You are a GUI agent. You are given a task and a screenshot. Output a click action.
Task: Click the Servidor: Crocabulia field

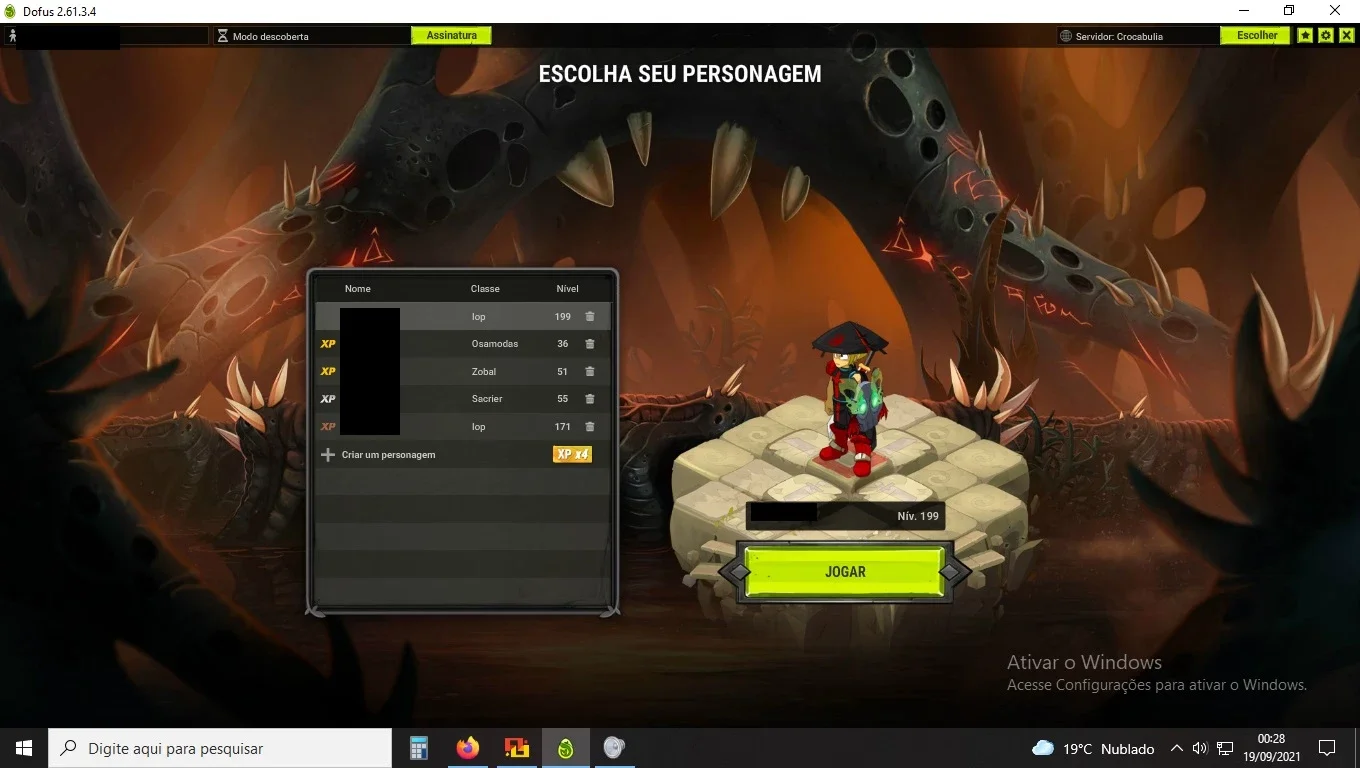click(1138, 36)
